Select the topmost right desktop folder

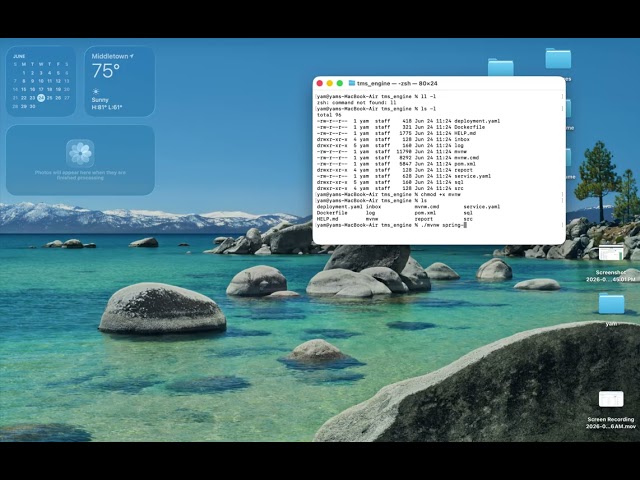click(558, 58)
